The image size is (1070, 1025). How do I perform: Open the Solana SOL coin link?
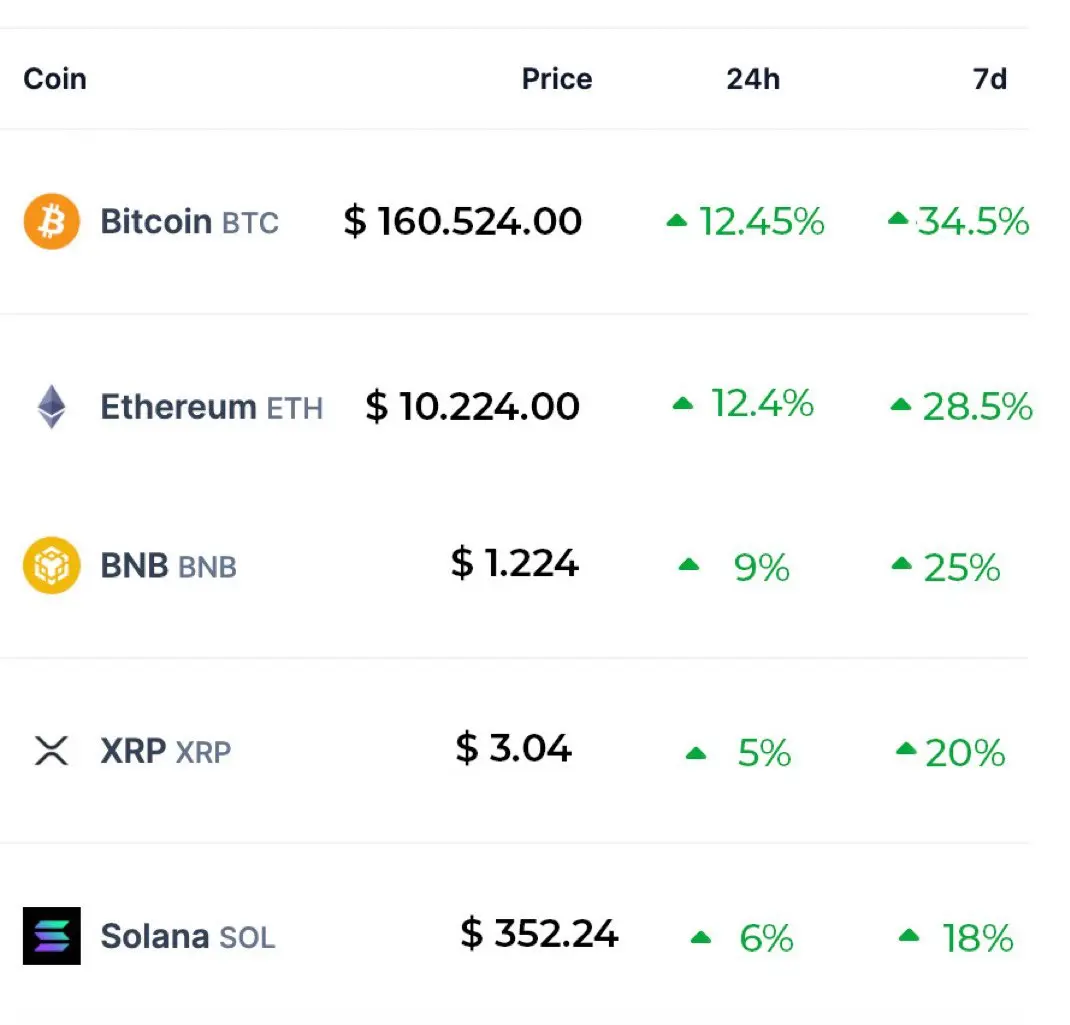point(187,937)
